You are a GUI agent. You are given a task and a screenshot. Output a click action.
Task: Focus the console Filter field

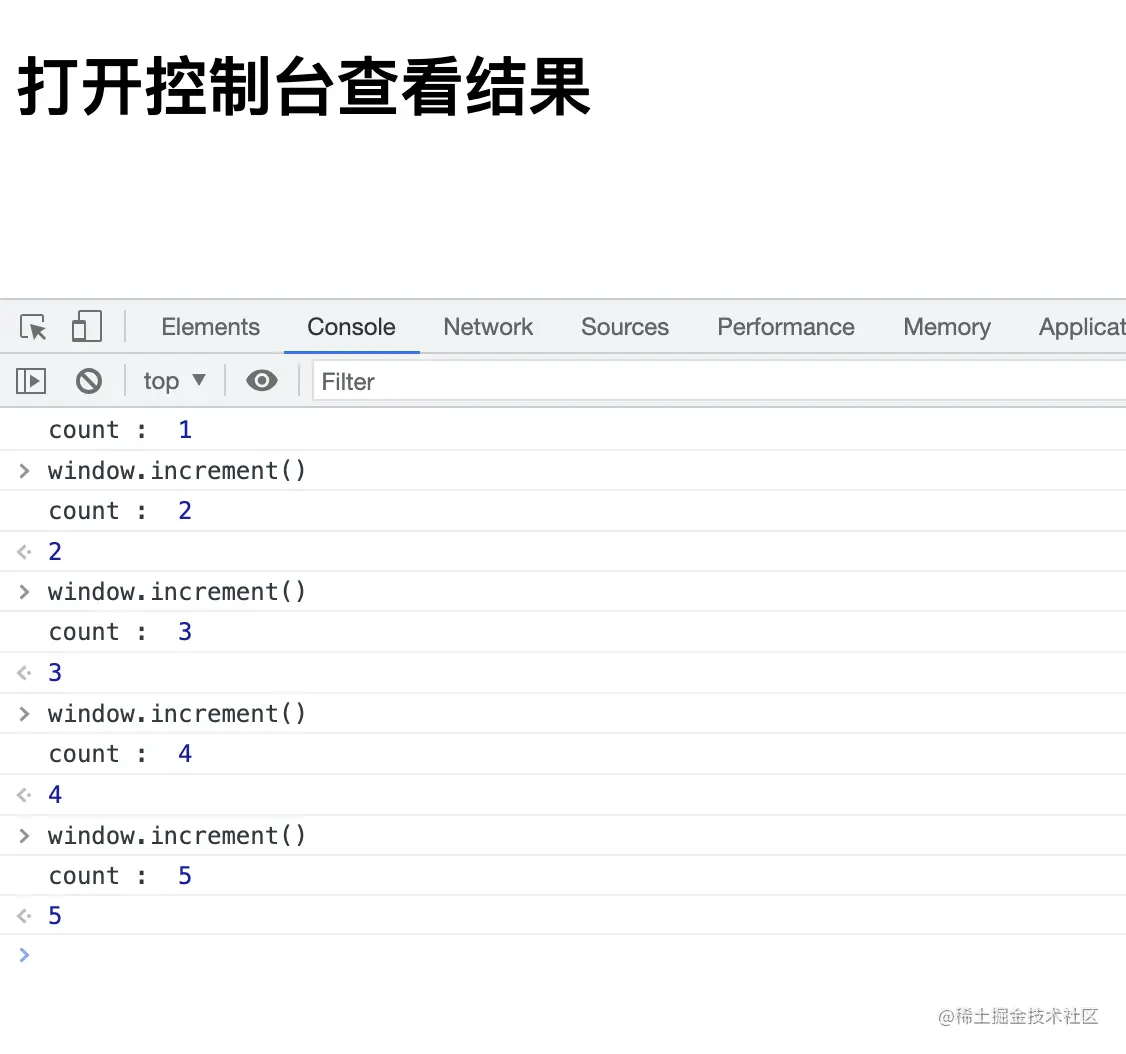tap(720, 381)
